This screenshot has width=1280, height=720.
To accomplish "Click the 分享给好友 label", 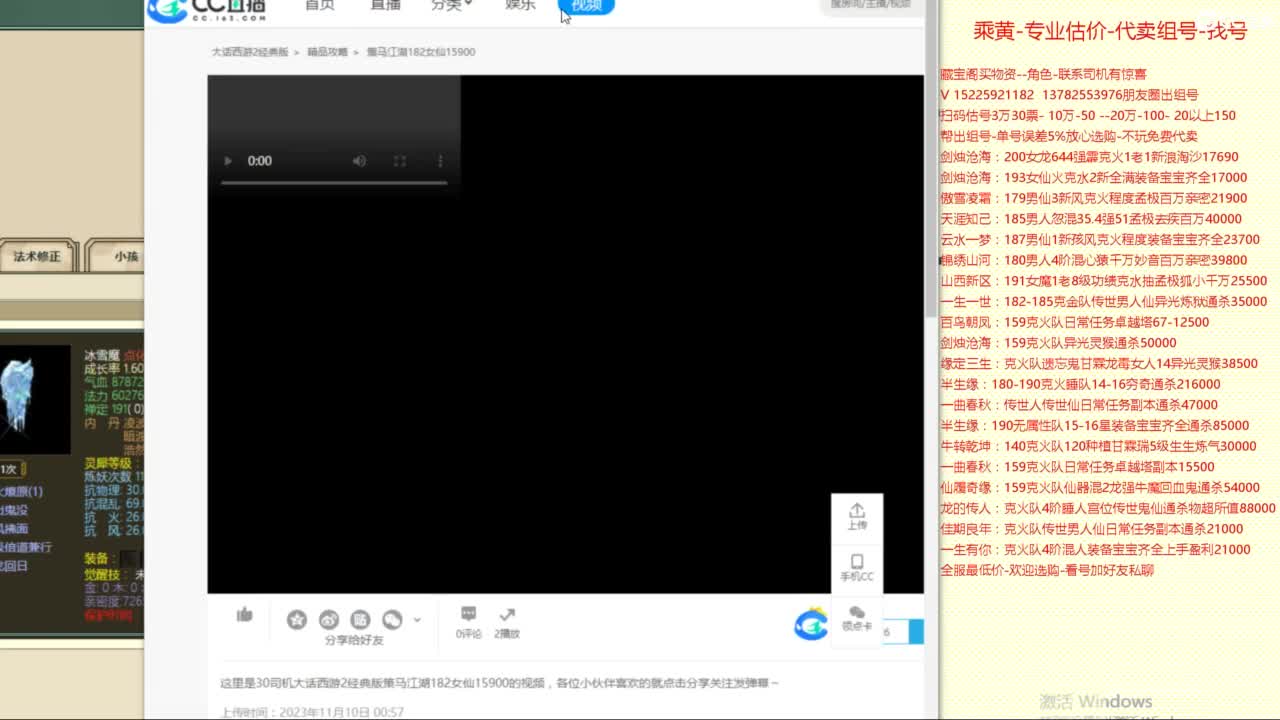I will click(354, 640).
